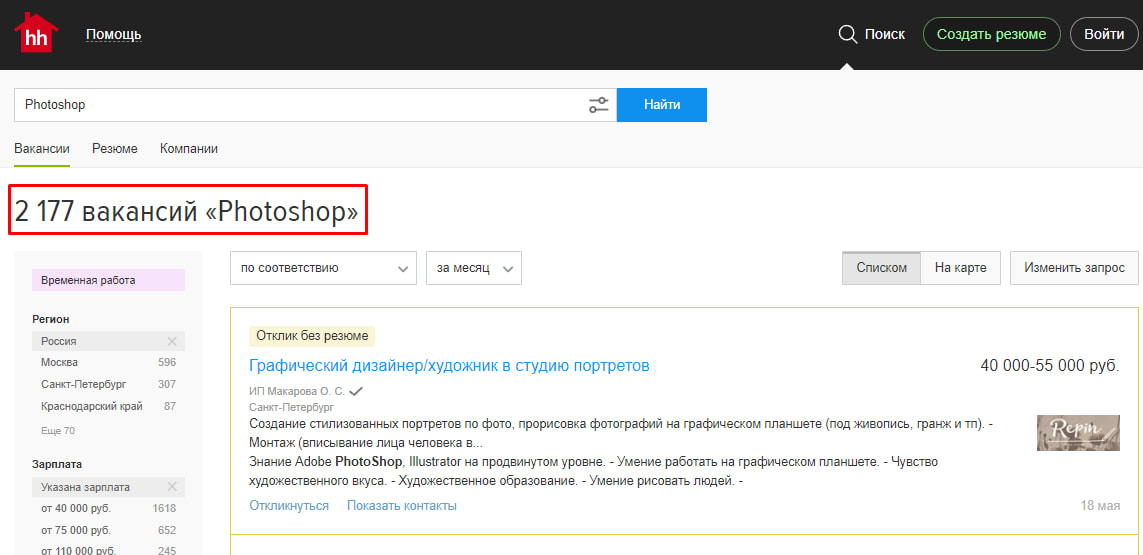1143x555 pixels.
Task: Switch to Компании tab
Action: click(x=189, y=149)
